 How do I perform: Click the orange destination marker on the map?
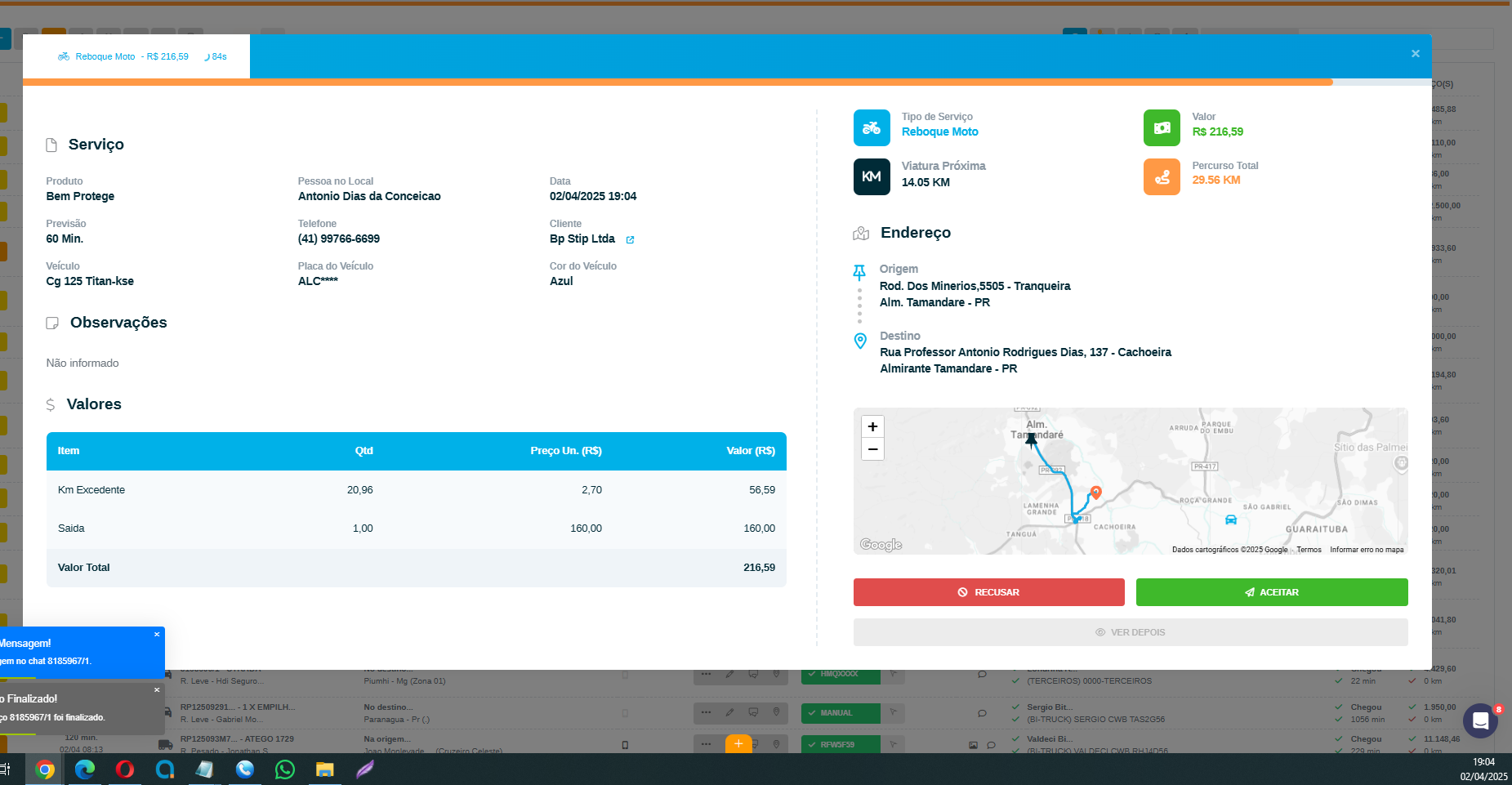(1096, 493)
